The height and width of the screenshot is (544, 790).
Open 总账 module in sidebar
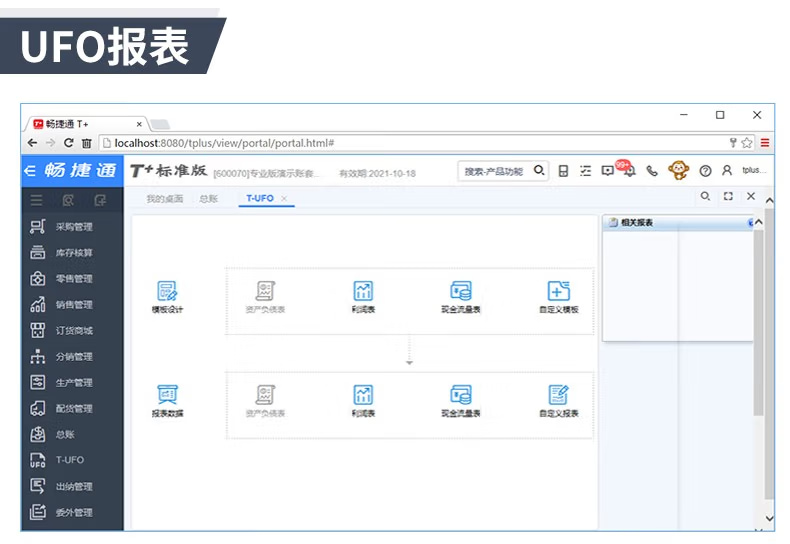tap(52, 434)
